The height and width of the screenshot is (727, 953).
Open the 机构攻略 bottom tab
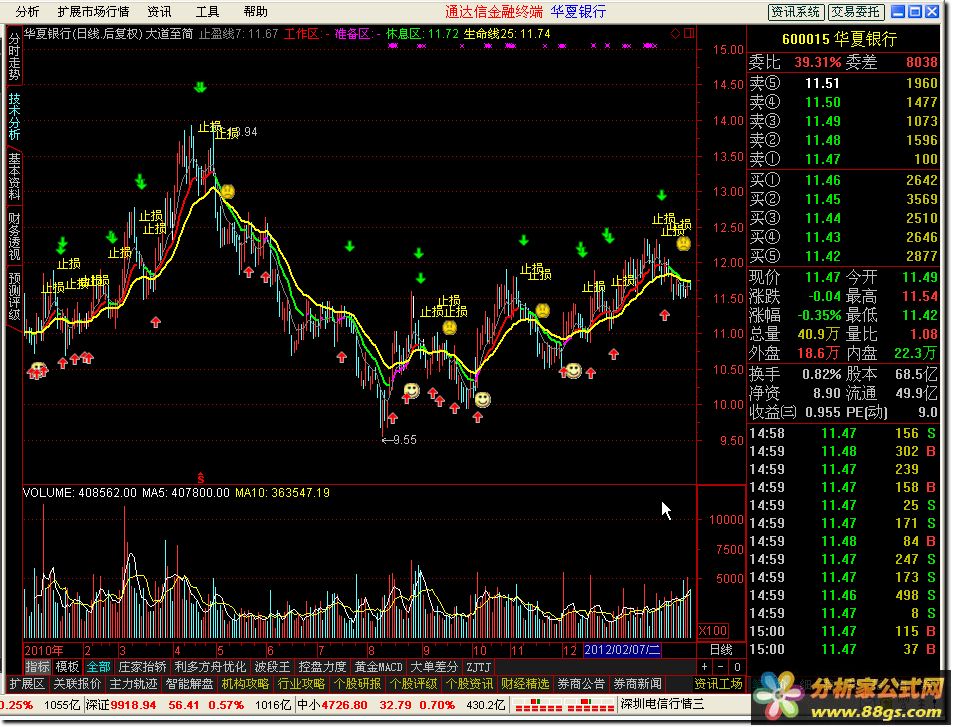pos(245,684)
